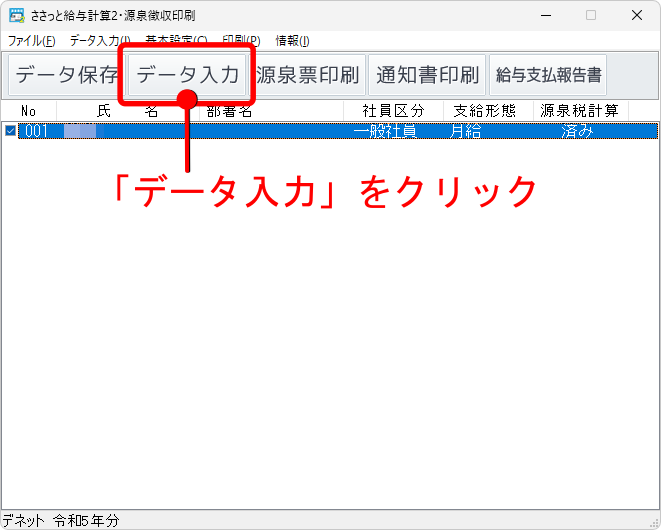Click the 支給形態 column header
Image resolution: width=661 pixels, height=530 pixels.
tap(485, 111)
